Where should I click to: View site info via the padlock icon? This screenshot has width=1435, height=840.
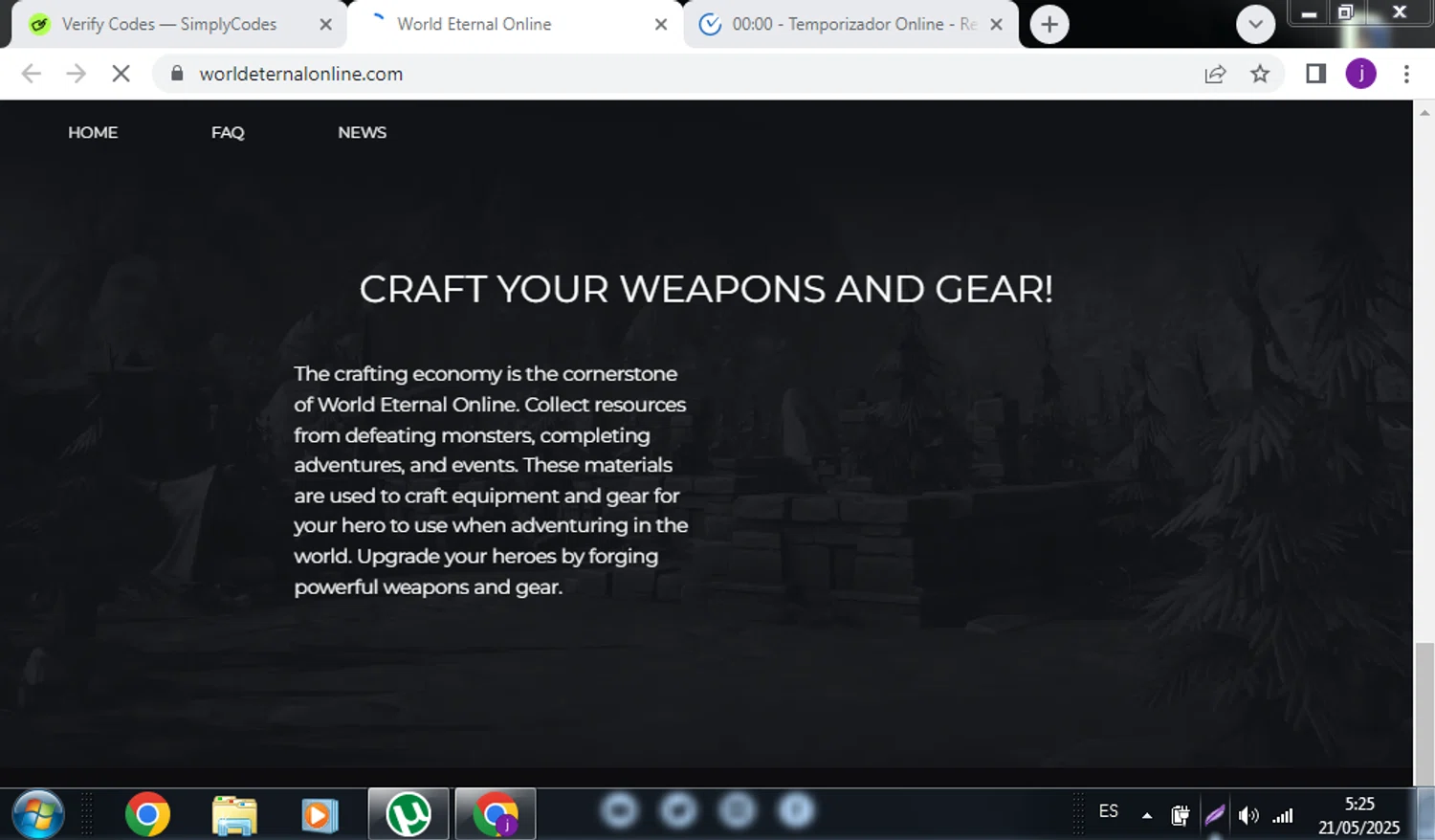click(x=177, y=74)
